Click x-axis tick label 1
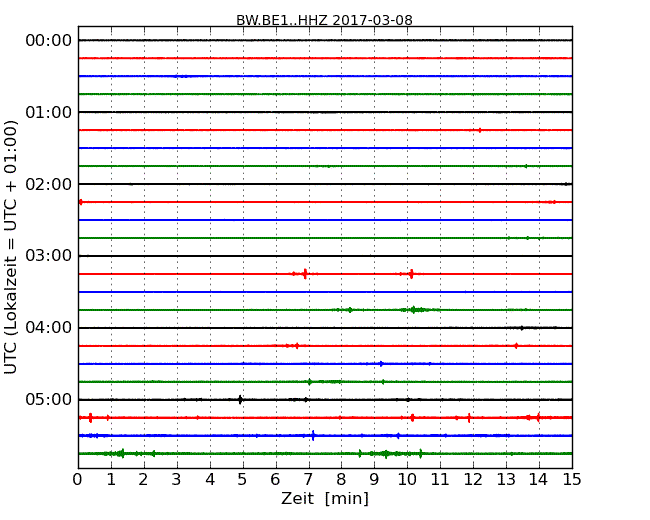 coord(111,480)
